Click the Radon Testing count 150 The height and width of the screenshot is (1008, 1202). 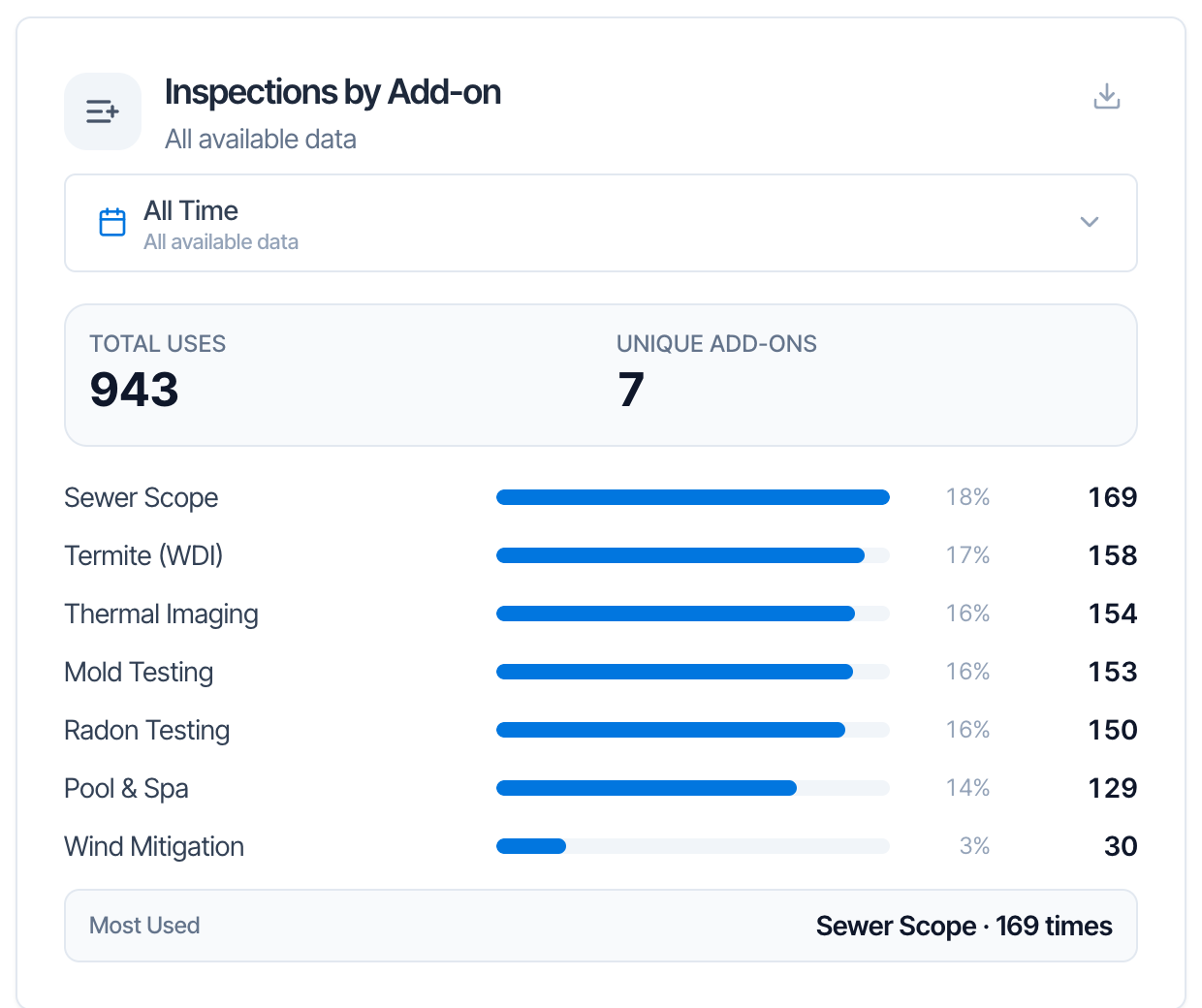coord(1113,730)
